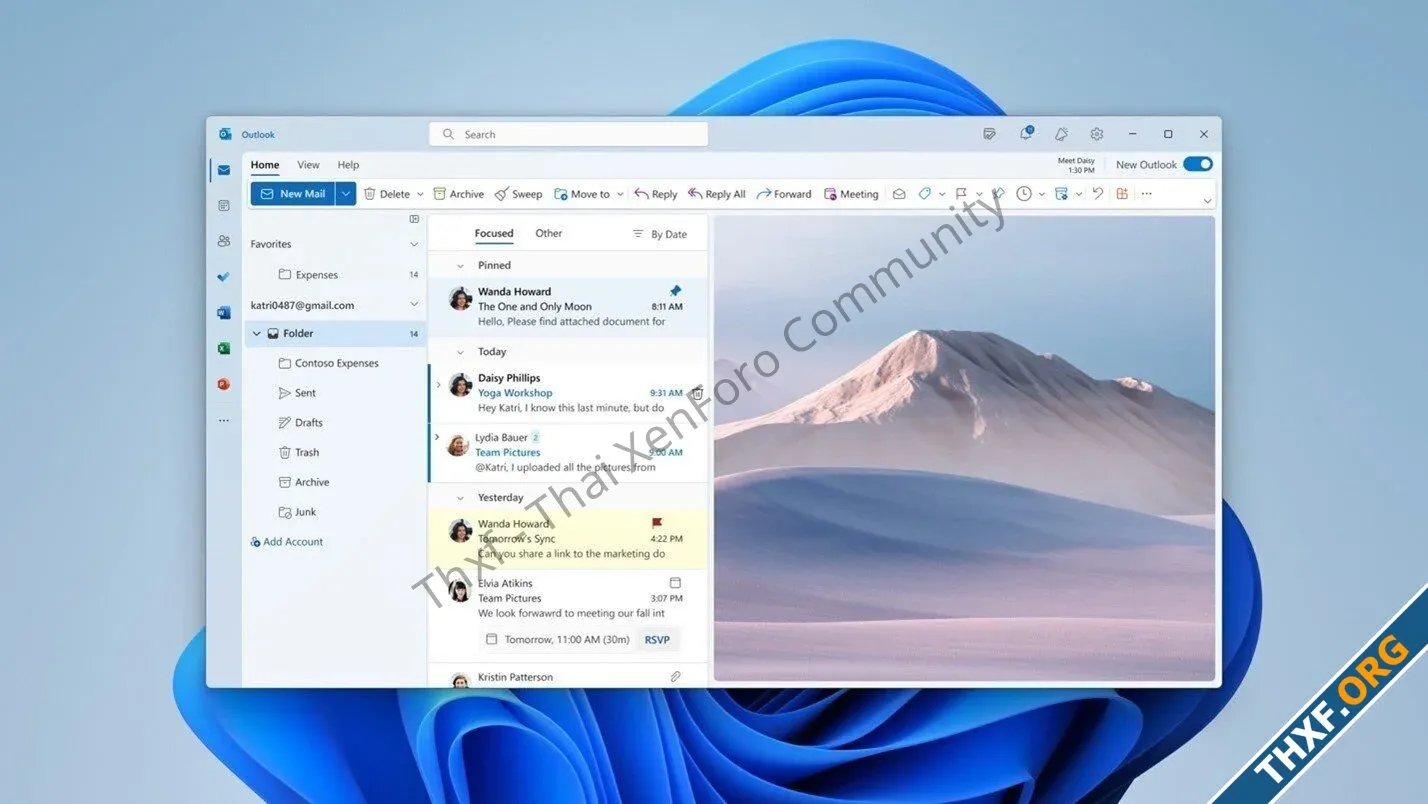
Task: RSVP to the Tomorrow 11:00 AM meeting
Action: click(x=657, y=639)
